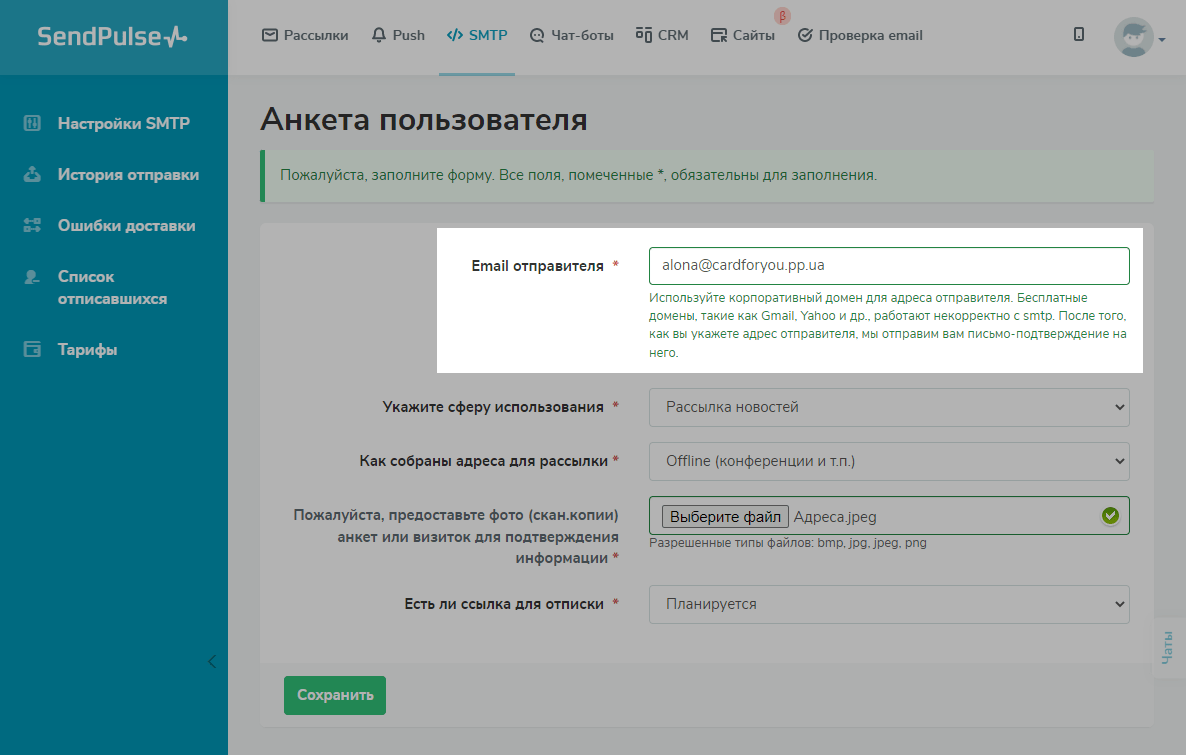Click the Тарифы wallet icon
Image resolution: width=1186 pixels, height=755 pixels.
[32, 349]
